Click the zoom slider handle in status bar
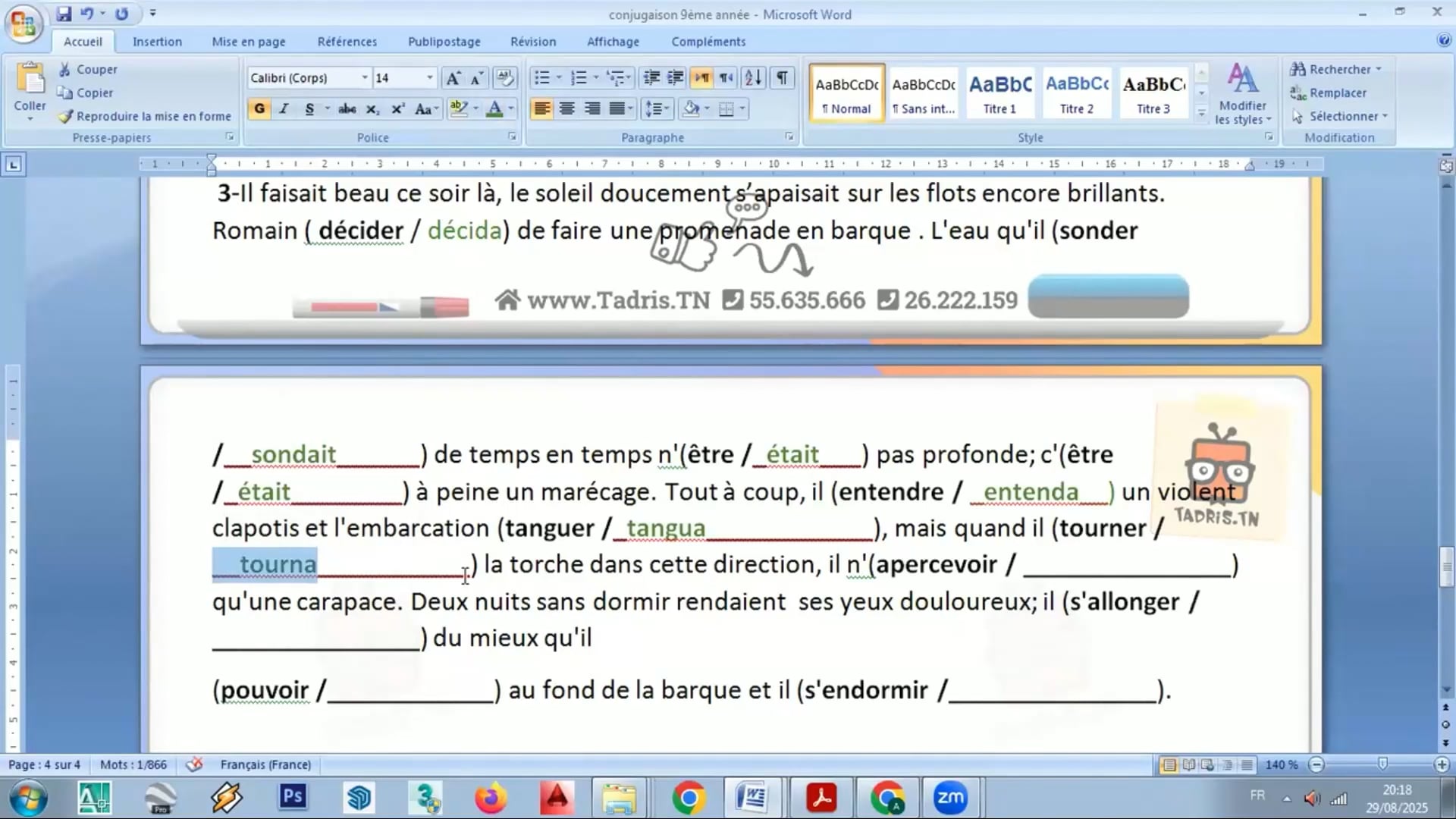 [1382, 764]
